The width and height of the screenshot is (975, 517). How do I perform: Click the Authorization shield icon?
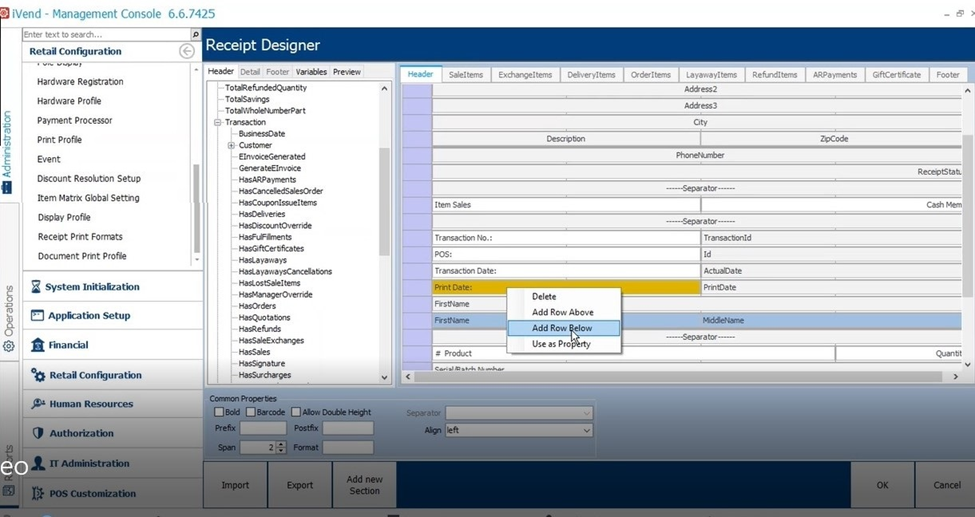pos(37,433)
